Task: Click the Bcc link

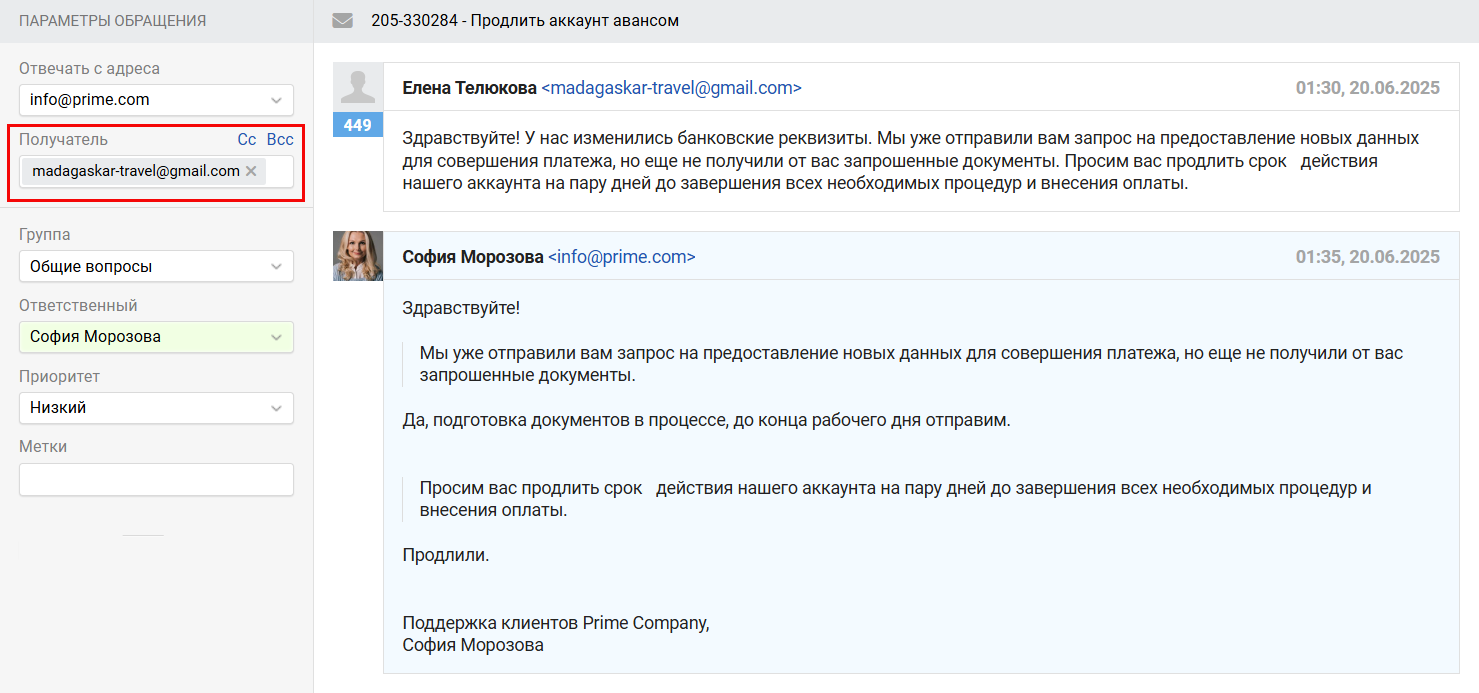Action: coord(280,140)
